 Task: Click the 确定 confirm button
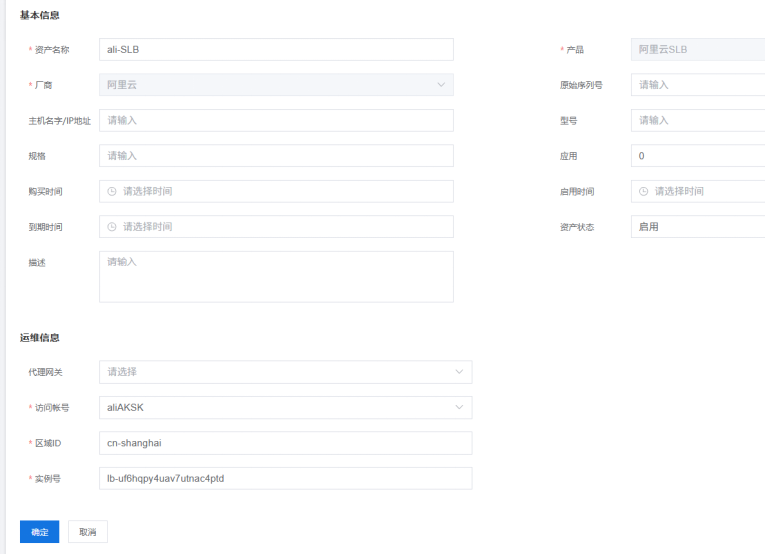pos(40,532)
